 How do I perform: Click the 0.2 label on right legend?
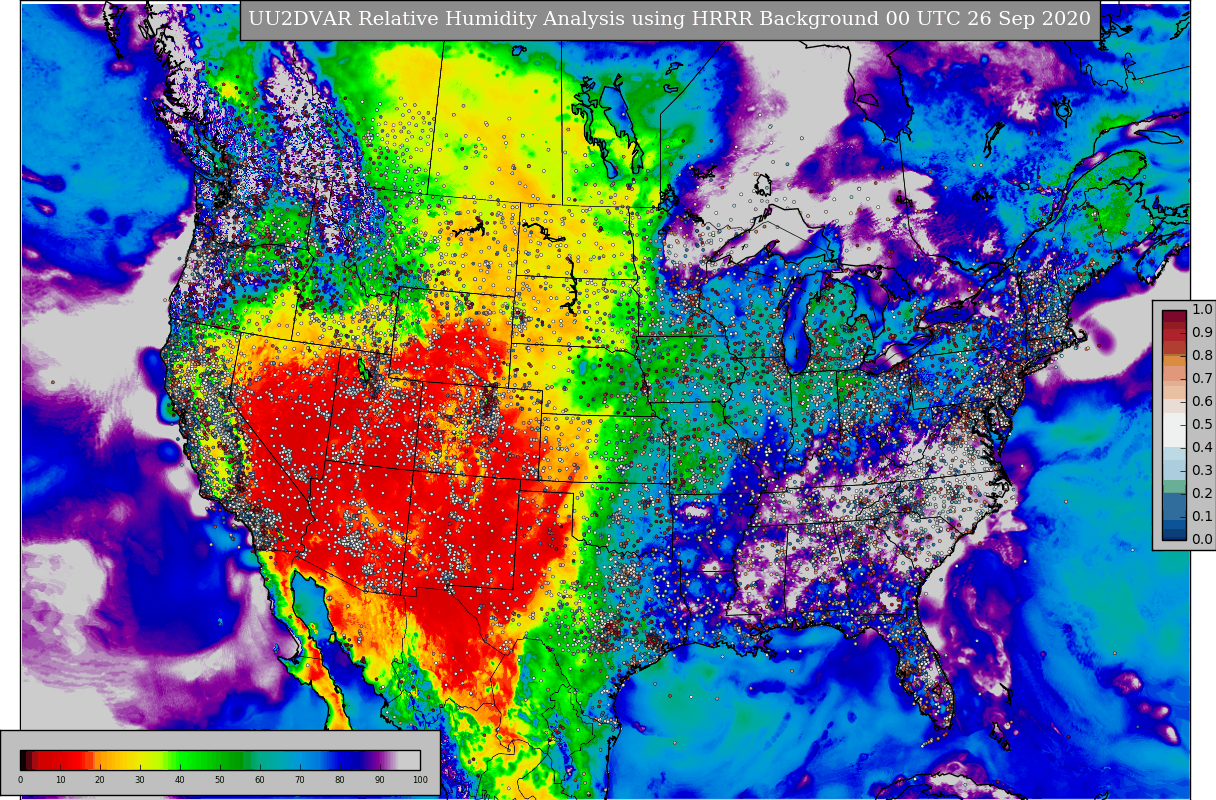[x=1202, y=494]
